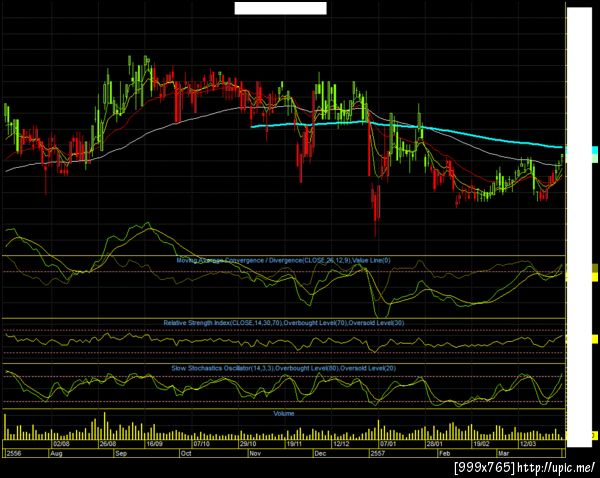Click the 26/08 date label
The image size is (600, 478).
pos(108,444)
